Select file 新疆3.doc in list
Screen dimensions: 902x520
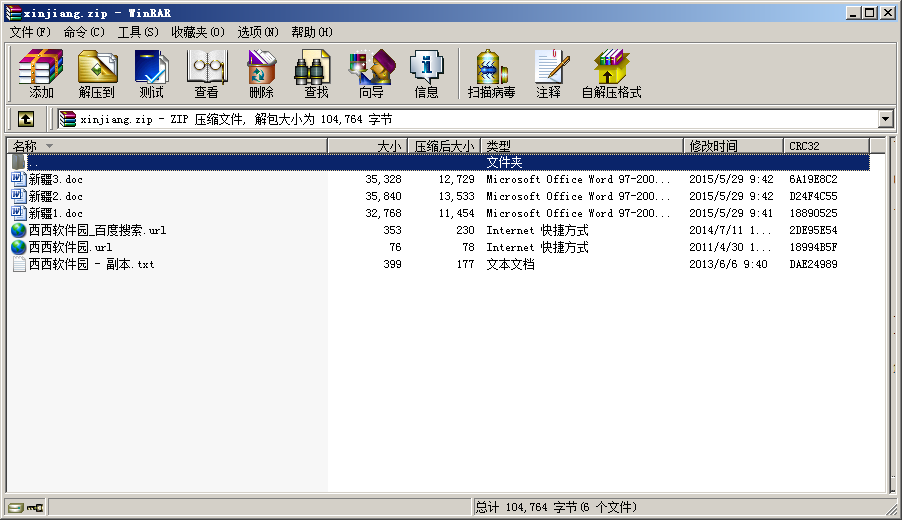click(55, 179)
